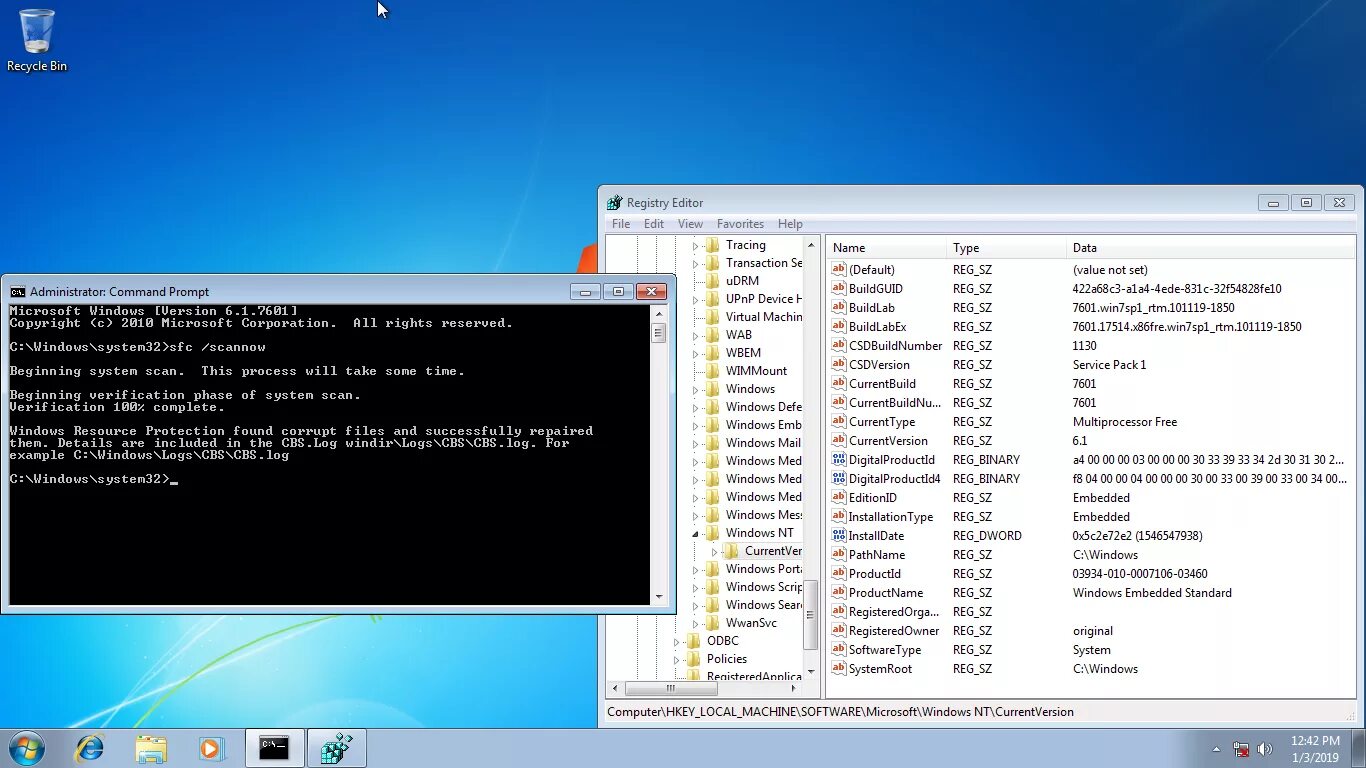Select the EditionID value name
Image resolution: width=1366 pixels, height=768 pixels.
(872, 498)
